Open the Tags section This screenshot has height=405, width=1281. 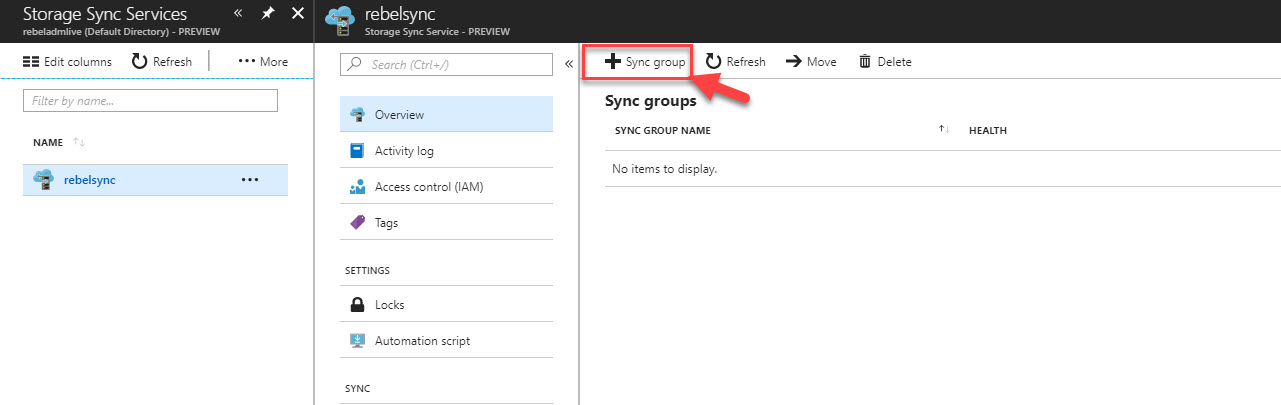[x=446, y=222]
